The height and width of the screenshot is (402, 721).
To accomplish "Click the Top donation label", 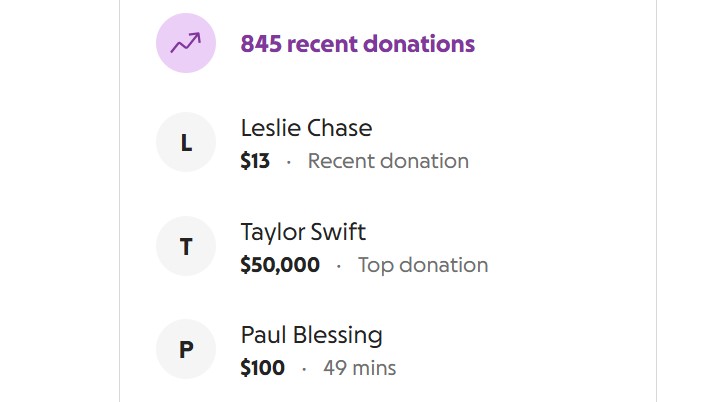I will 423,265.
